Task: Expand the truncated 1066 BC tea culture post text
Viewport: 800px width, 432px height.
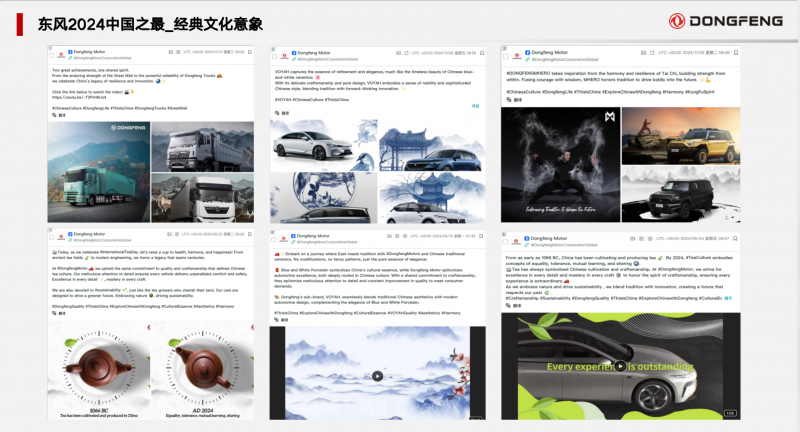Action: point(729,298)
